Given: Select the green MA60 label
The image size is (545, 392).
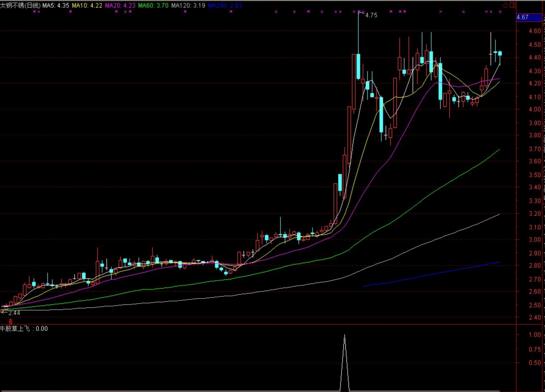Looking at the screenshot, I should point(153,6).
